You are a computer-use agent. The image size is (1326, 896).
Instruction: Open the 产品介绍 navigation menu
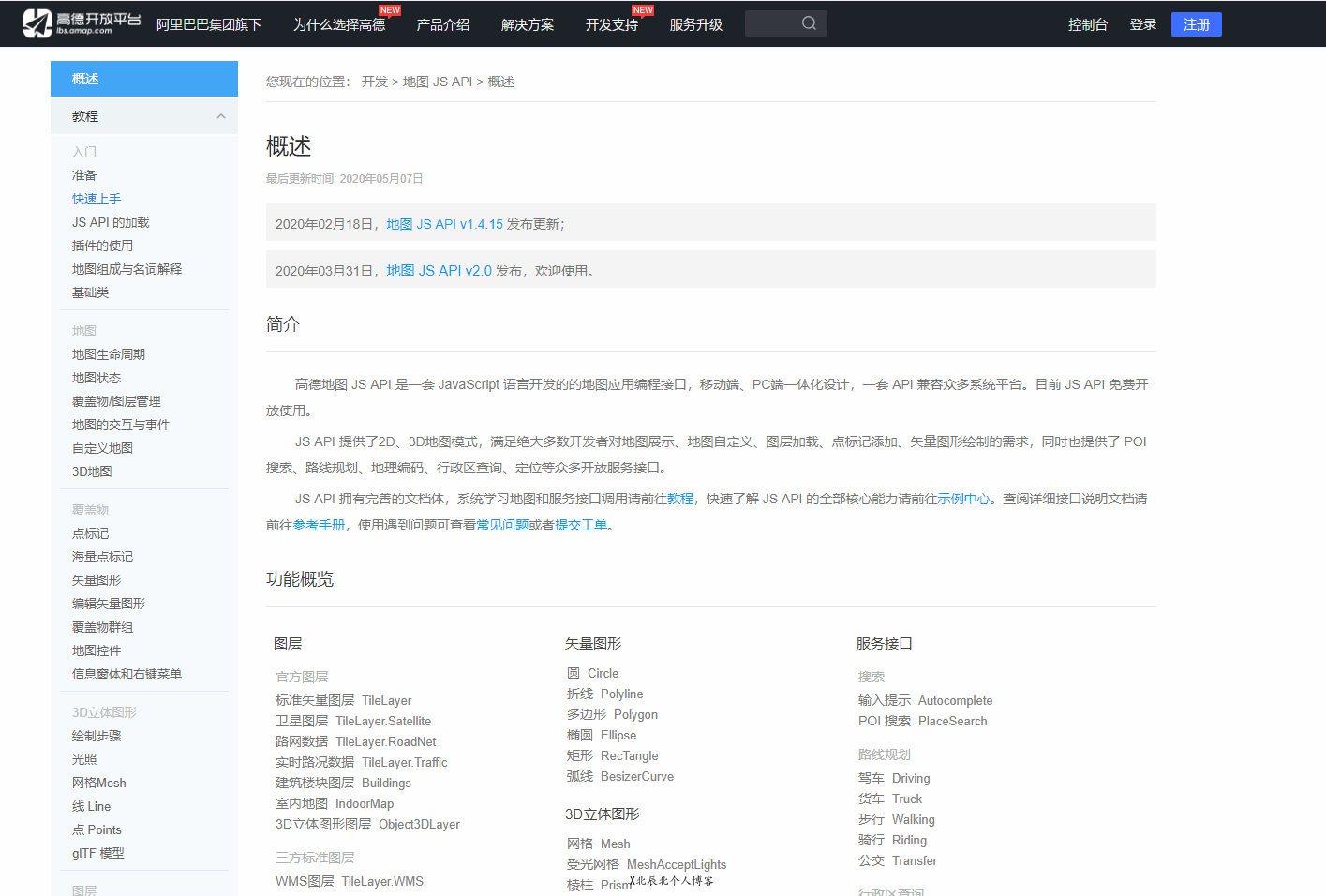(x=442, y=23)
